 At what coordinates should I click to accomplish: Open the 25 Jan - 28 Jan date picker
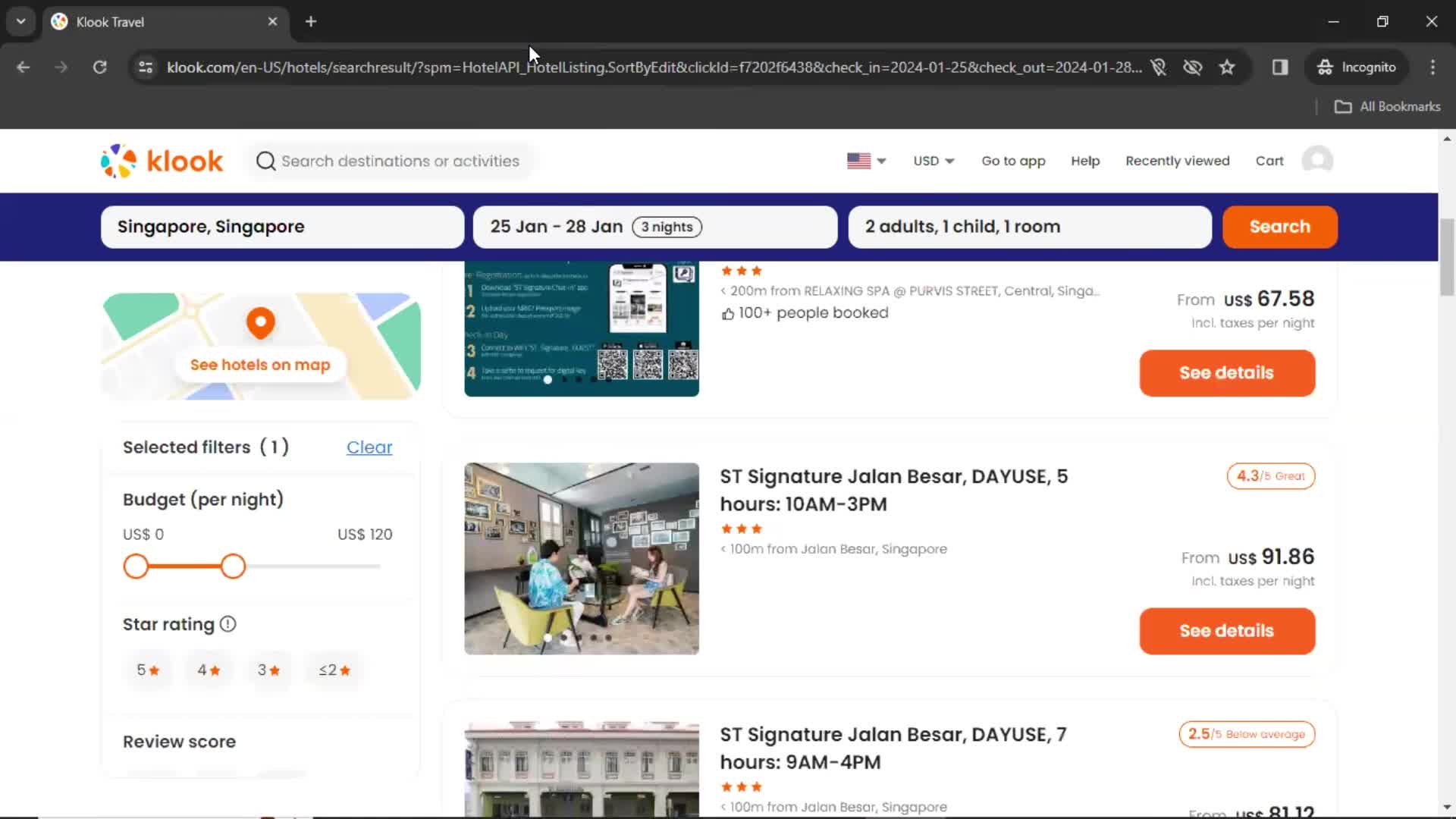655,227
